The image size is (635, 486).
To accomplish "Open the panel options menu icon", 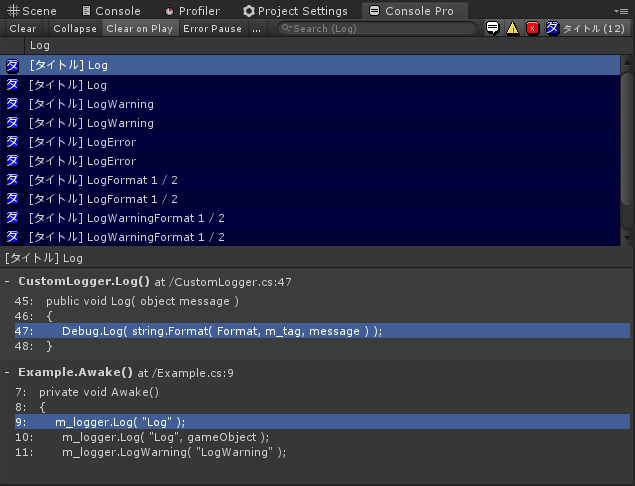I will click(621, 11).
